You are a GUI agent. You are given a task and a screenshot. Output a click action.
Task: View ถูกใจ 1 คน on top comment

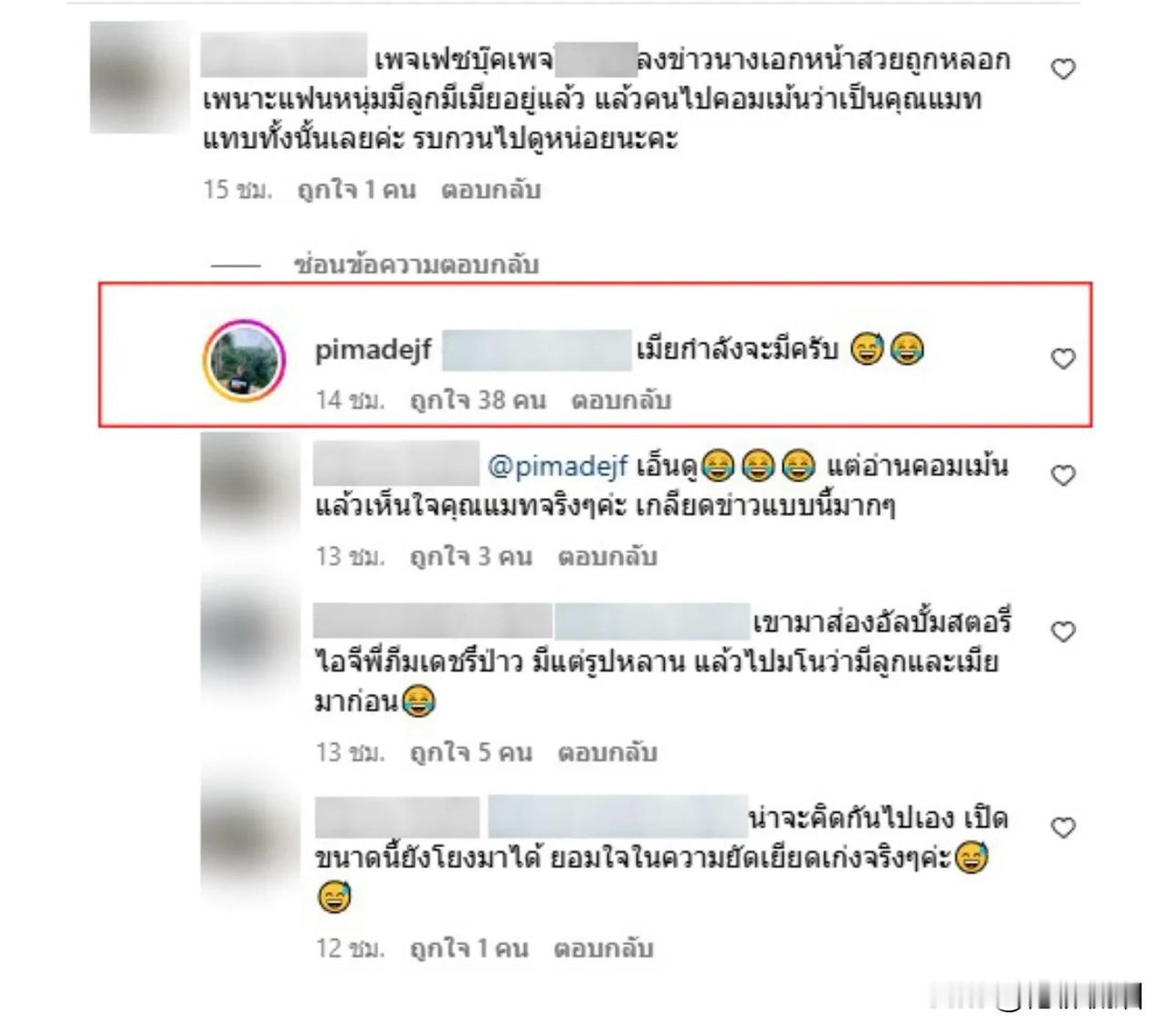(357, 190)
